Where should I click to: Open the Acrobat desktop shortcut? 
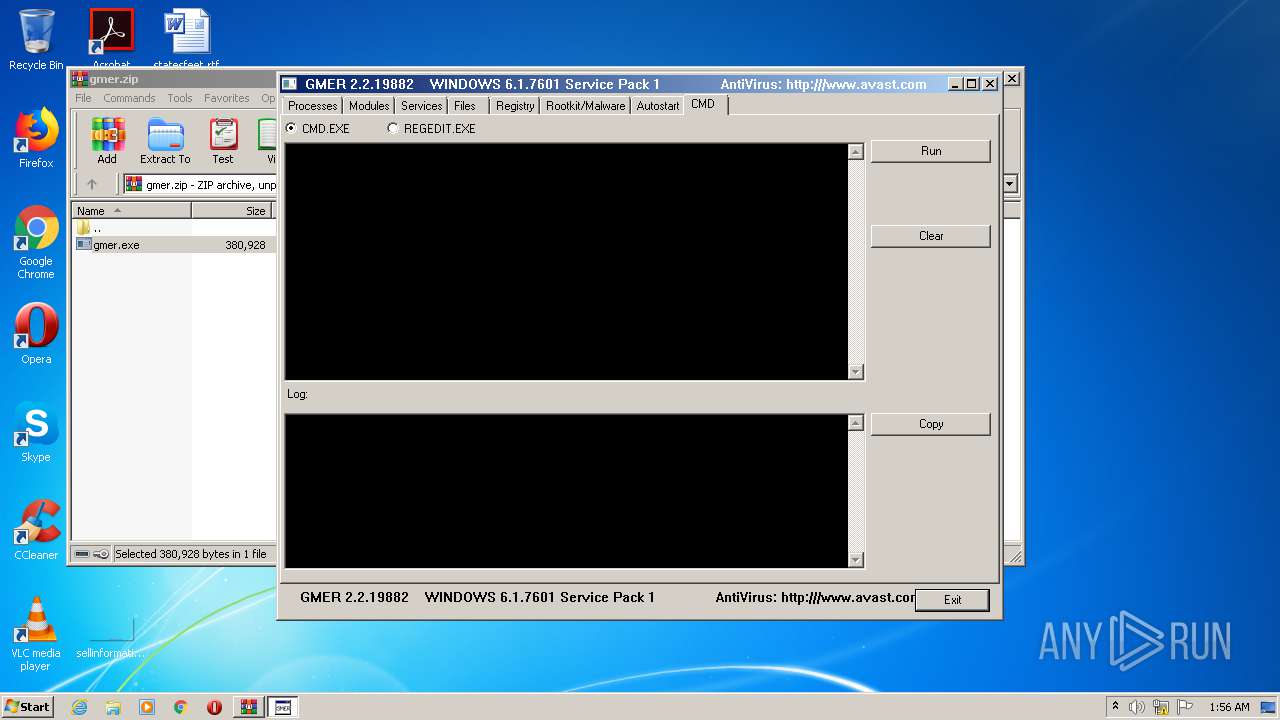pyautogui.click(x=111, y=38)
